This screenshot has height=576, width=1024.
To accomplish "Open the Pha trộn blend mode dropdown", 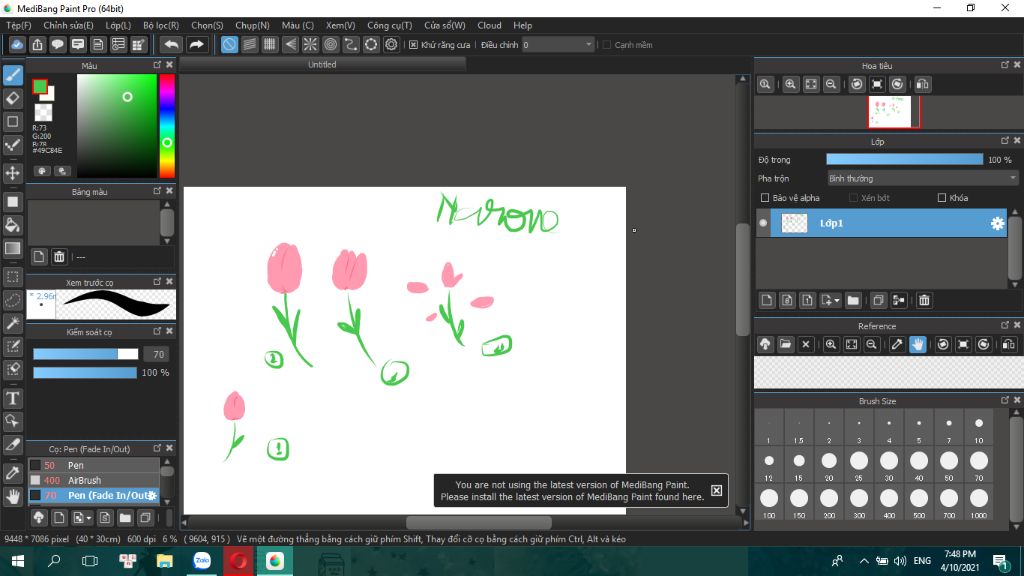I will tap(922, 178).
